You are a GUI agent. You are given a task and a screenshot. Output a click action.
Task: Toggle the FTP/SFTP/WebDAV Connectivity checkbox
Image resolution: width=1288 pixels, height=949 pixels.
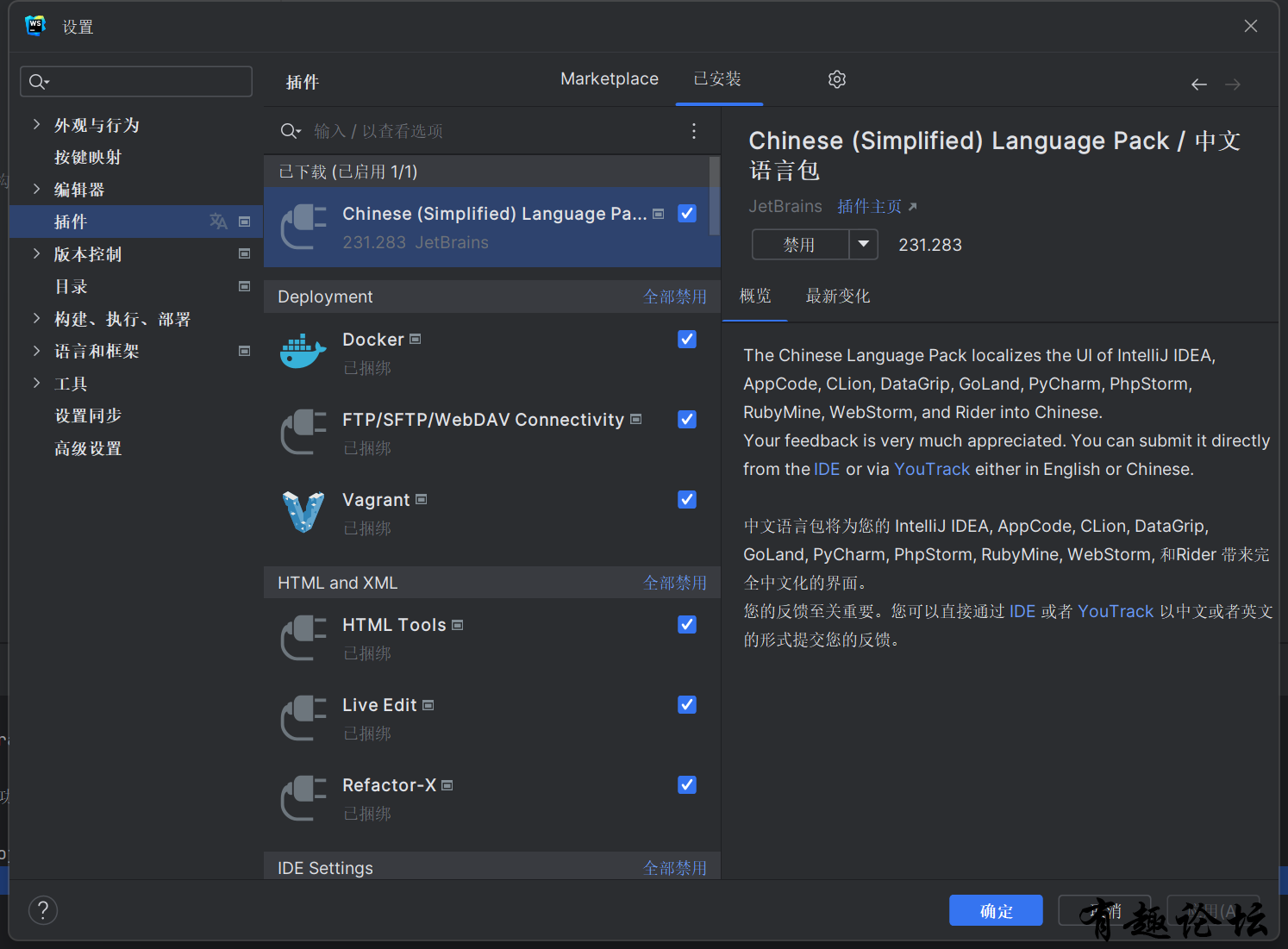(x=687, y=419)
